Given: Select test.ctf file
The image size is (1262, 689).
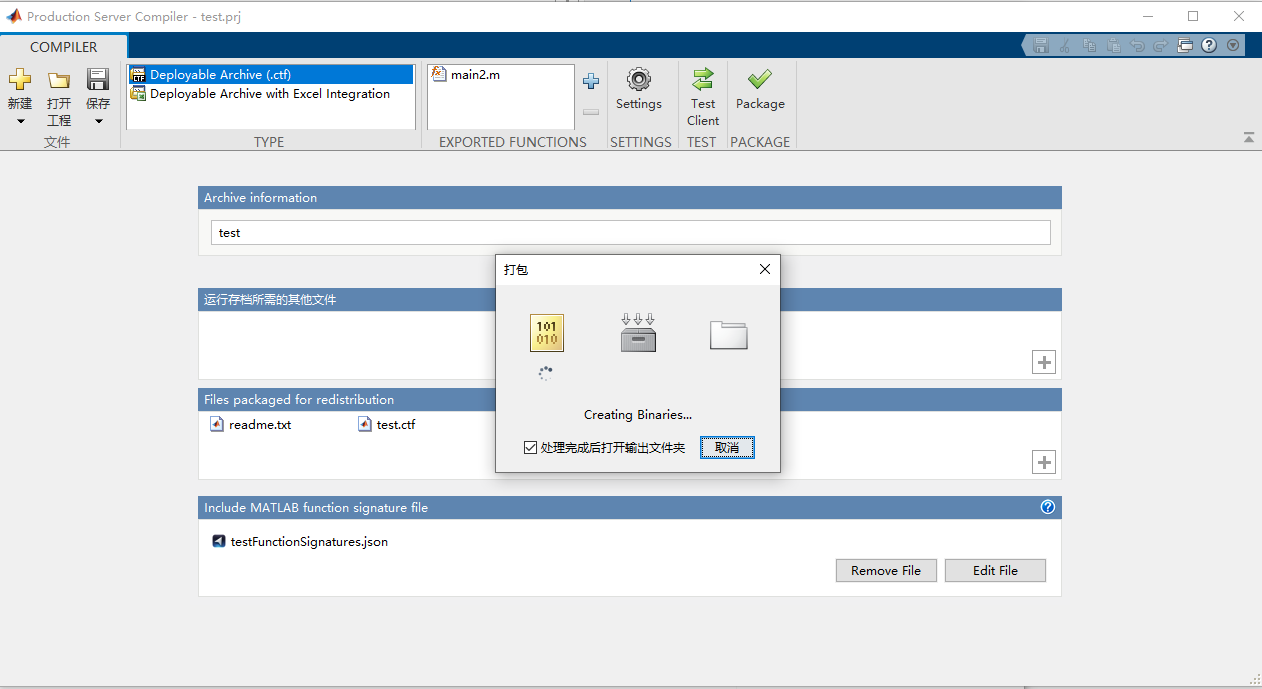Looking at the screenshot, I should tap(387, 424).
